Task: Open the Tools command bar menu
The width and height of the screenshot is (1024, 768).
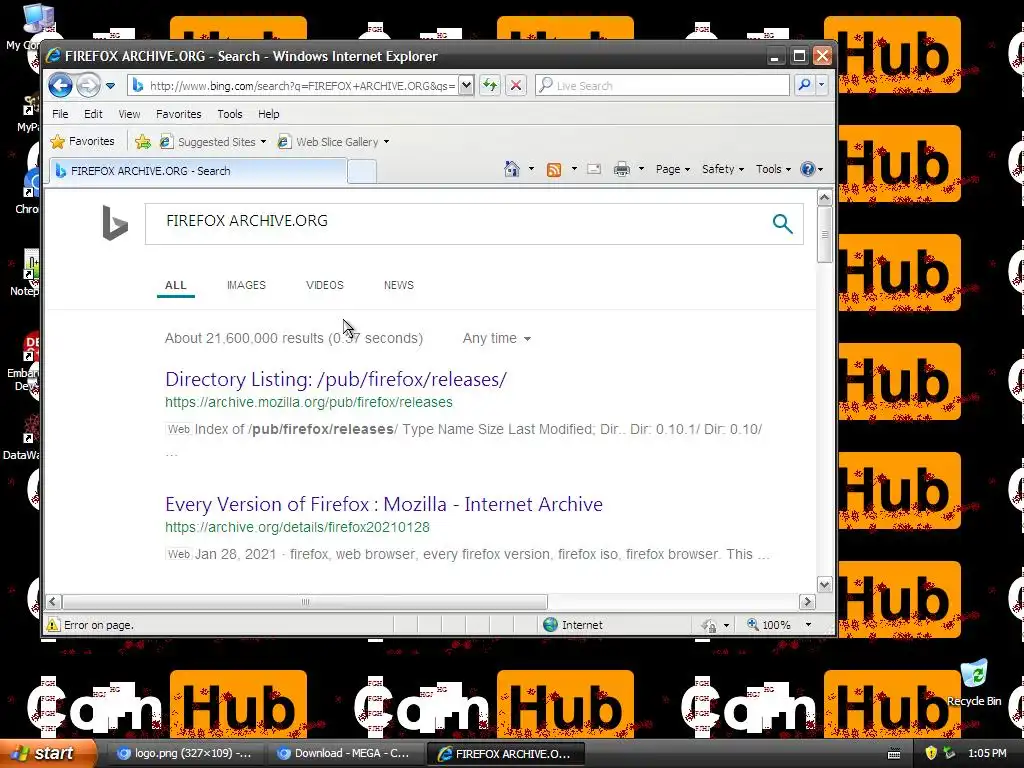Action: pyautogui.click(x=773, y=169)
